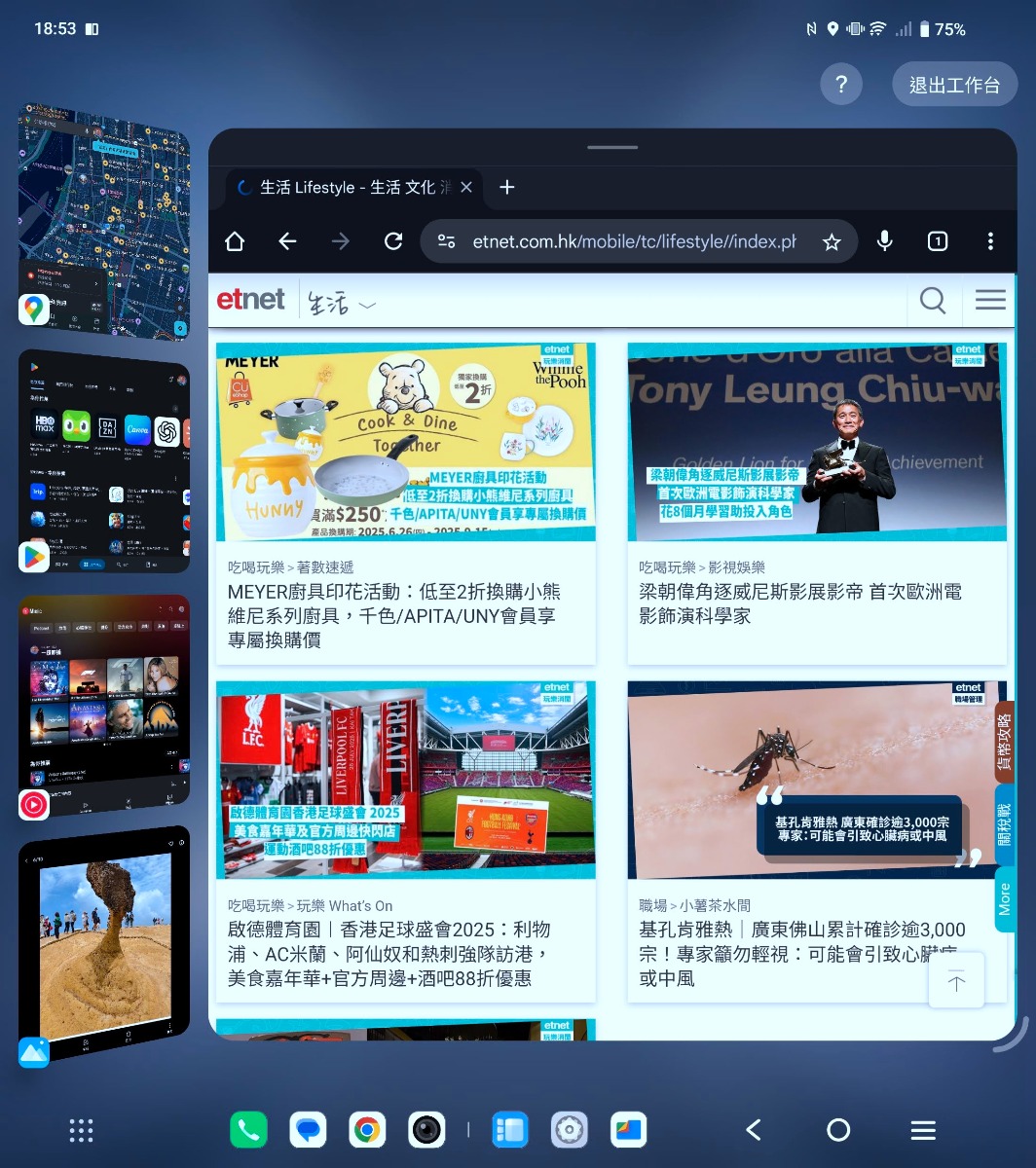Open Chrome three-dot overflow menu
The image size is (1036, 1168).
(x=990, y=241)
